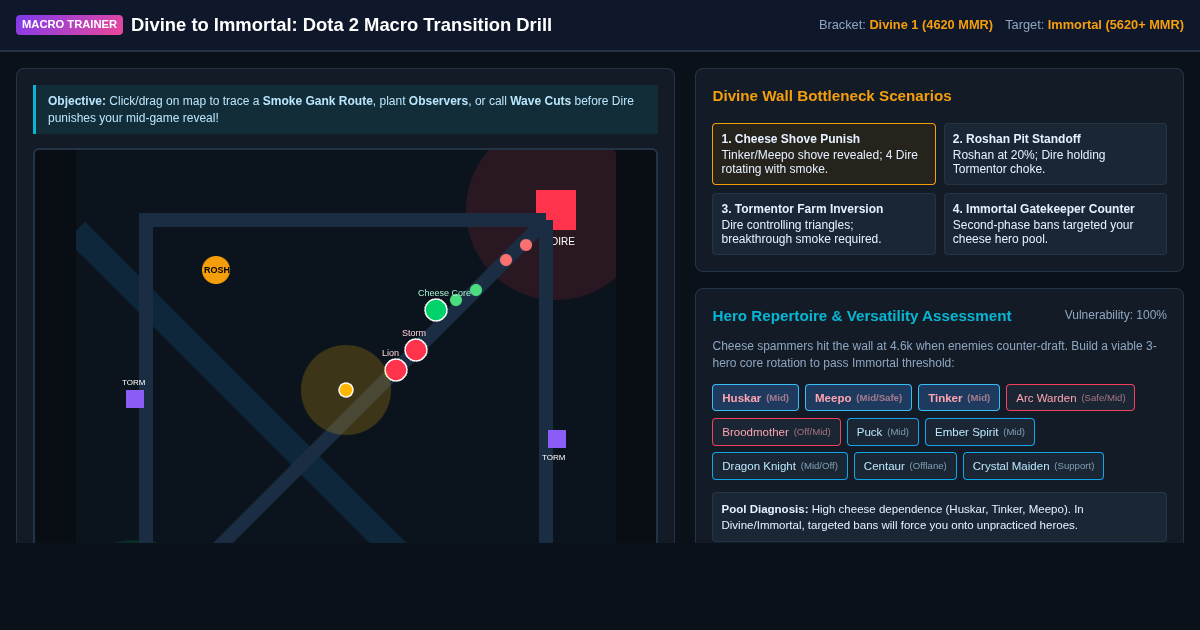The height and width of the screenshot is (630, 1200).
Task: Toggle the Huskar (Mid) hero chip
Action: pos(756,398)
